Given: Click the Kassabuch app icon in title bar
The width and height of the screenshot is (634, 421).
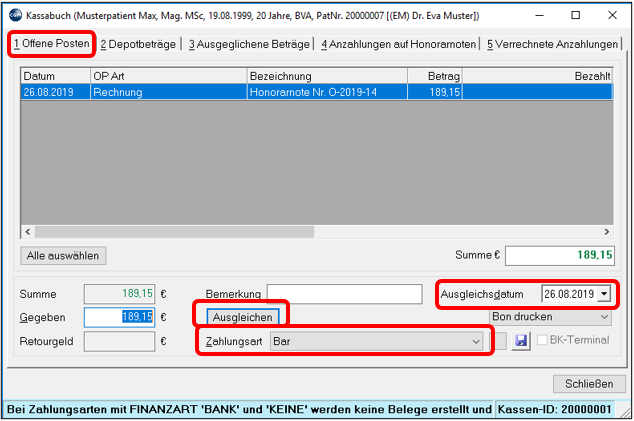Looking at the screenshot, I should 15,15.
